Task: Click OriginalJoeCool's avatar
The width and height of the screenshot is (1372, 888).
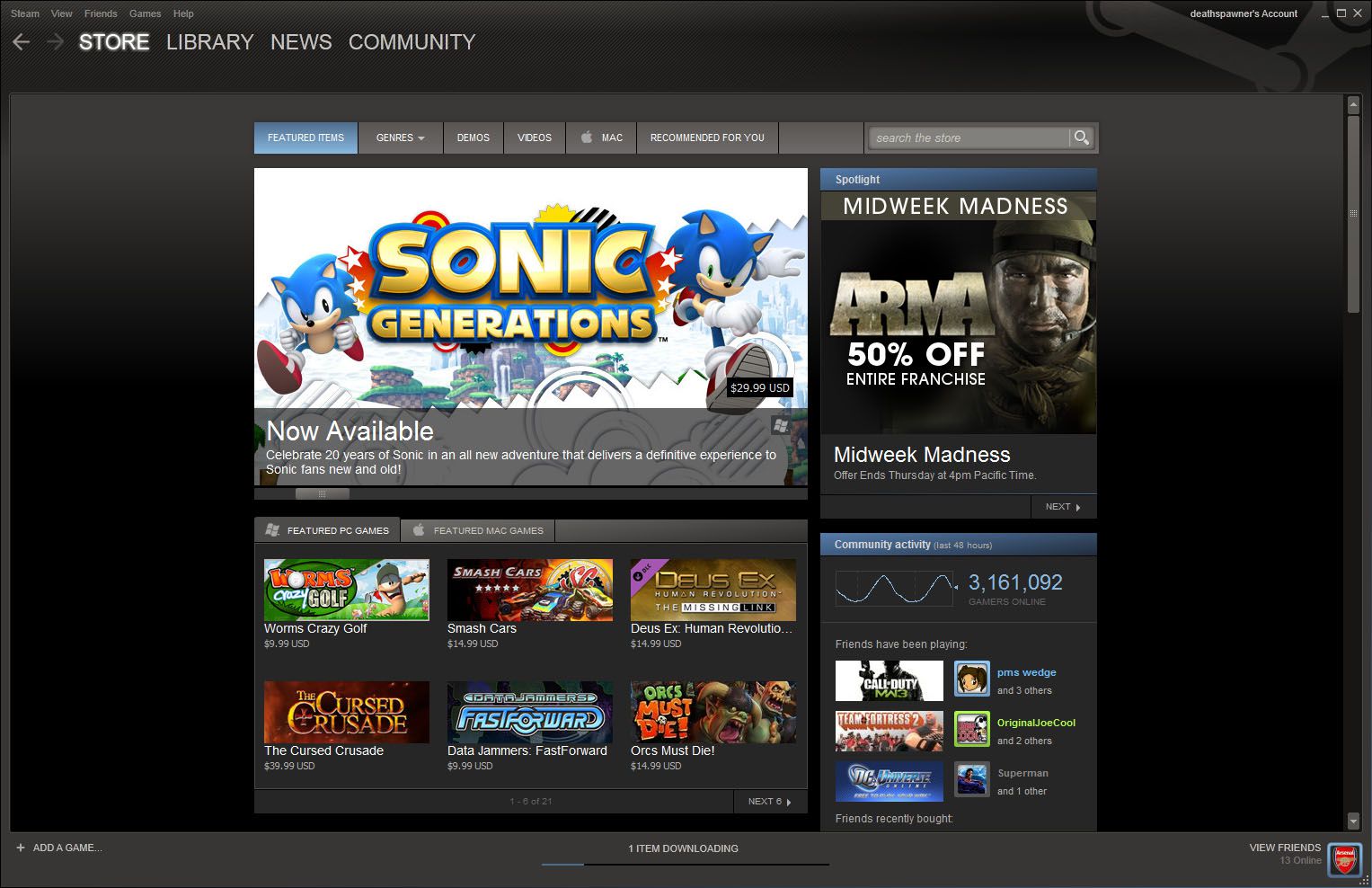Action: click(971, 730)
